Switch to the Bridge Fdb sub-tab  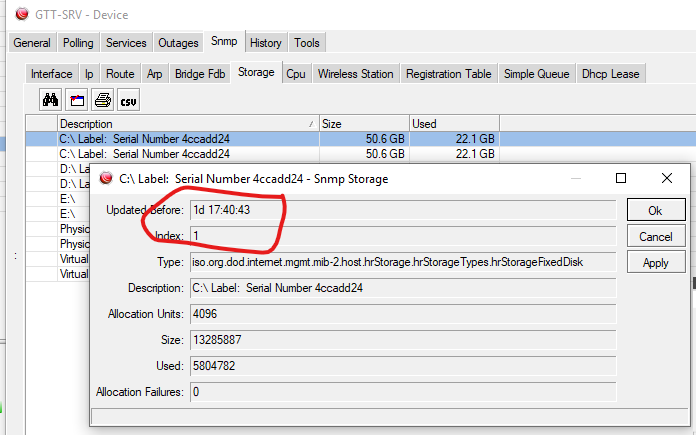pos(200,74)
